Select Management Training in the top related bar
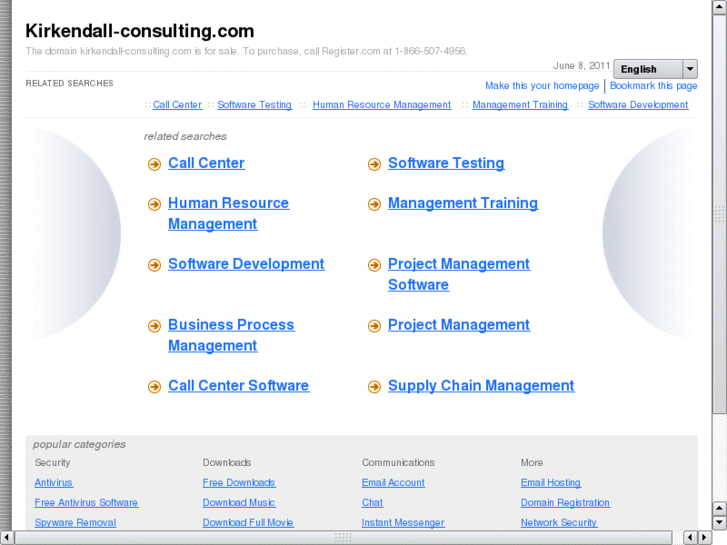 (x=519, y=105)
